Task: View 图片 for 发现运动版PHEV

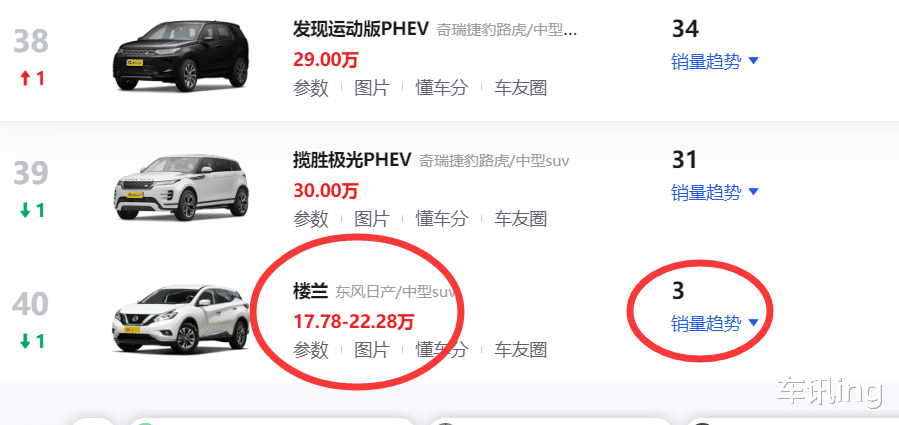Action: pos(372,88)
